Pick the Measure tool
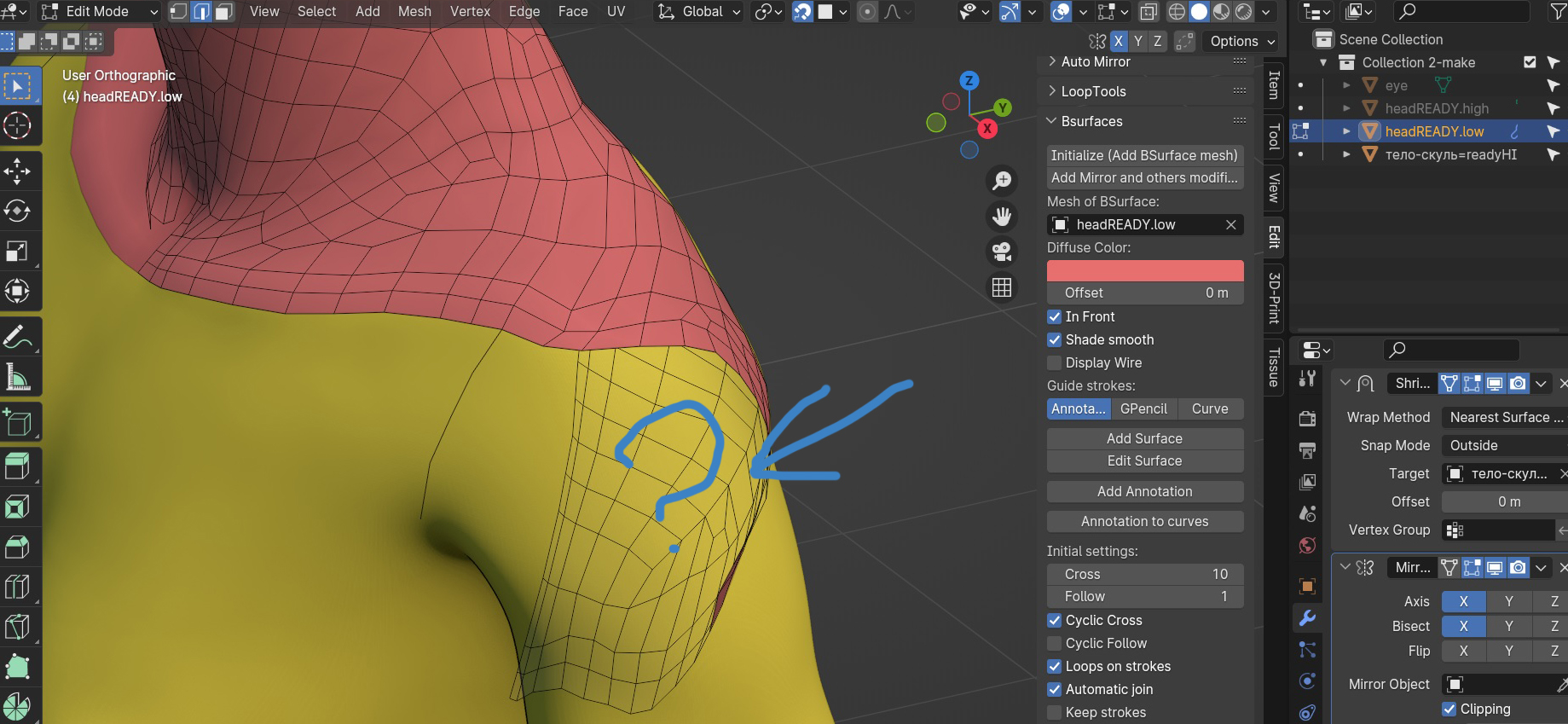This screenshot has height=724, width=1568. click(18, 377)
